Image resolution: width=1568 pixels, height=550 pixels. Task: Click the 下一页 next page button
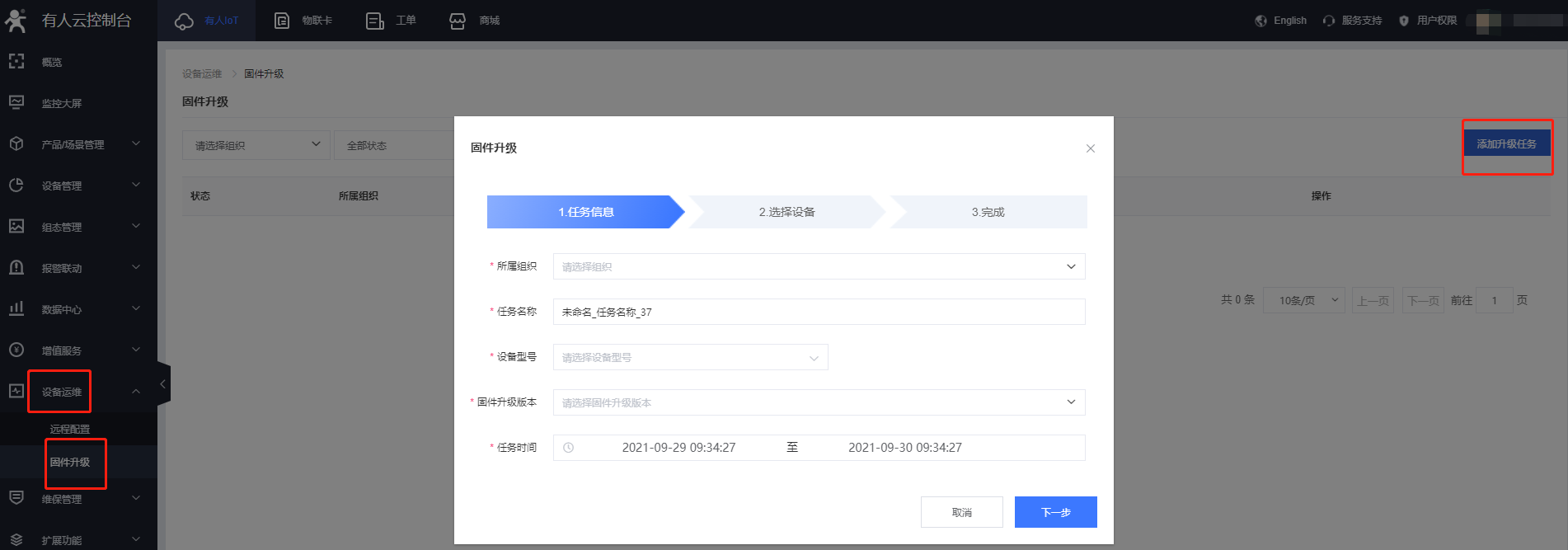[x=1423, y=301]
